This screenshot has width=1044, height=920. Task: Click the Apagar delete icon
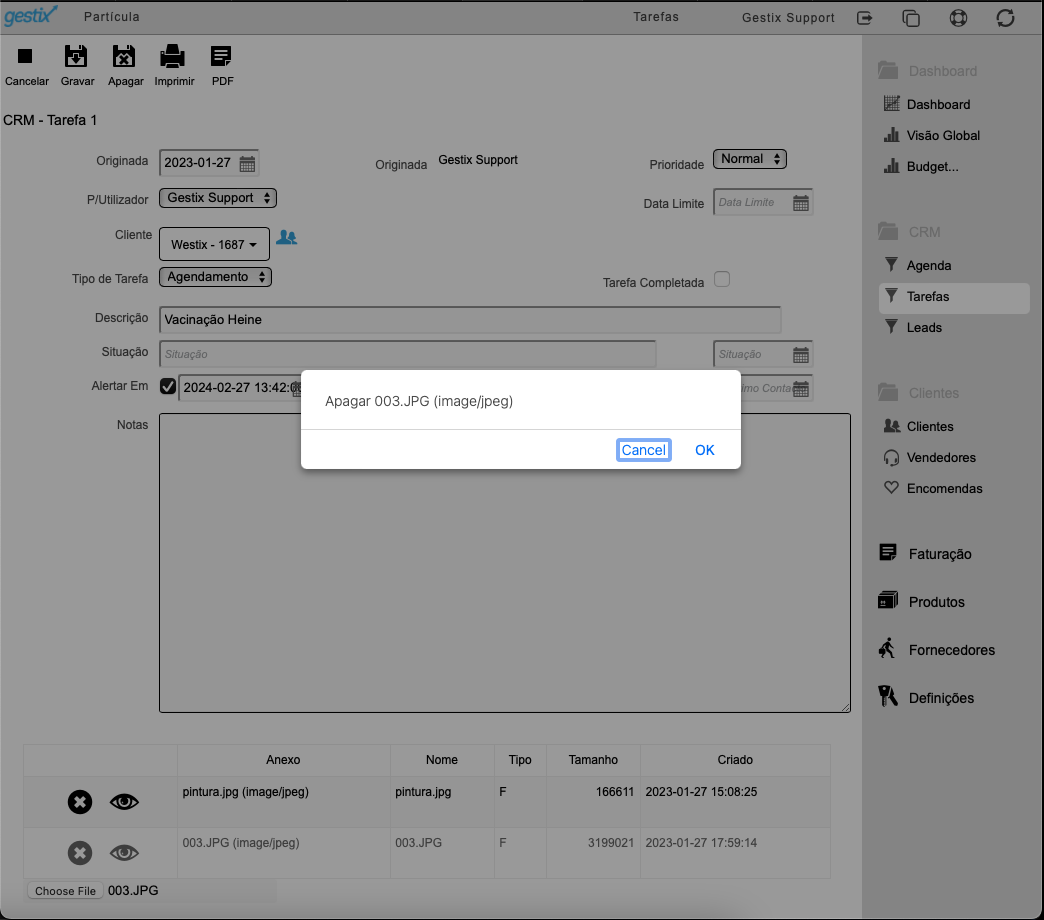[x=124, y=57]
